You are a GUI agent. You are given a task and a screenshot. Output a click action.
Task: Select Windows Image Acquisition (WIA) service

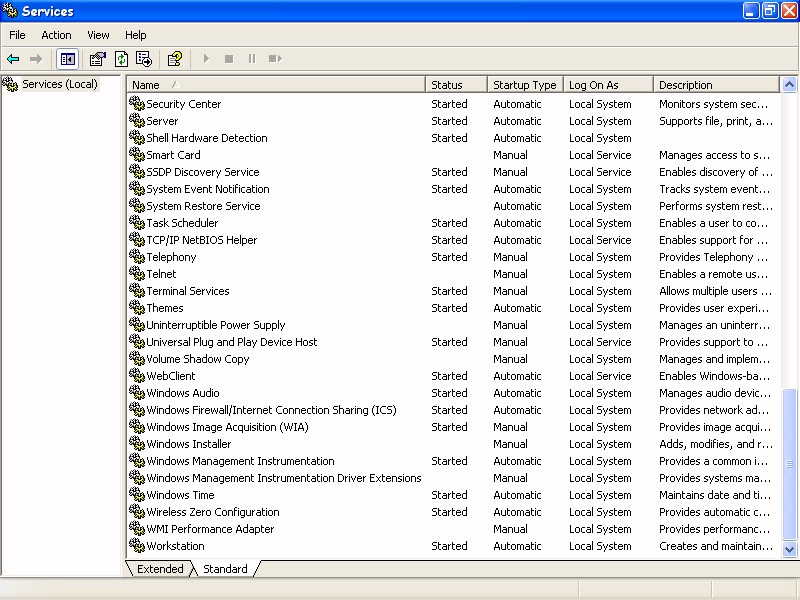[x=228, y=427]
